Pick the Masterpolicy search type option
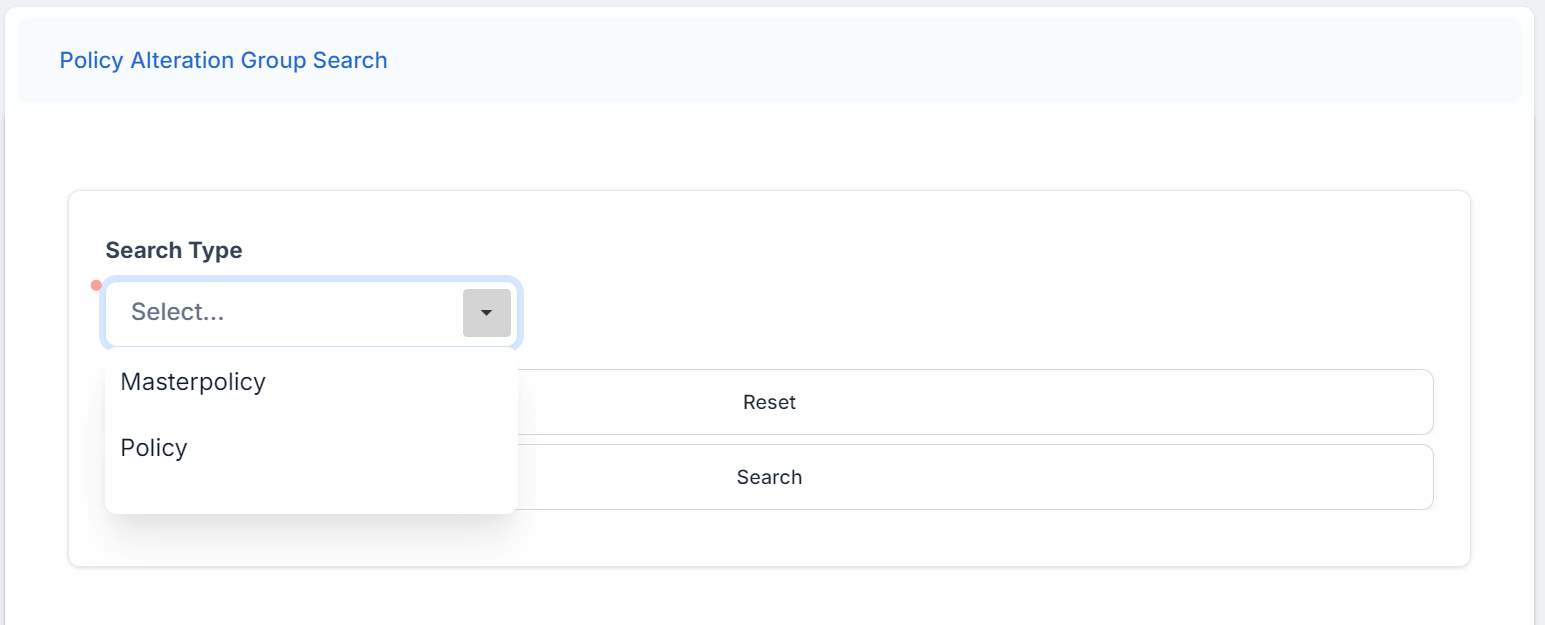Image resolution: width=1545 pixels, height=625 pixels. coord(193,382)
